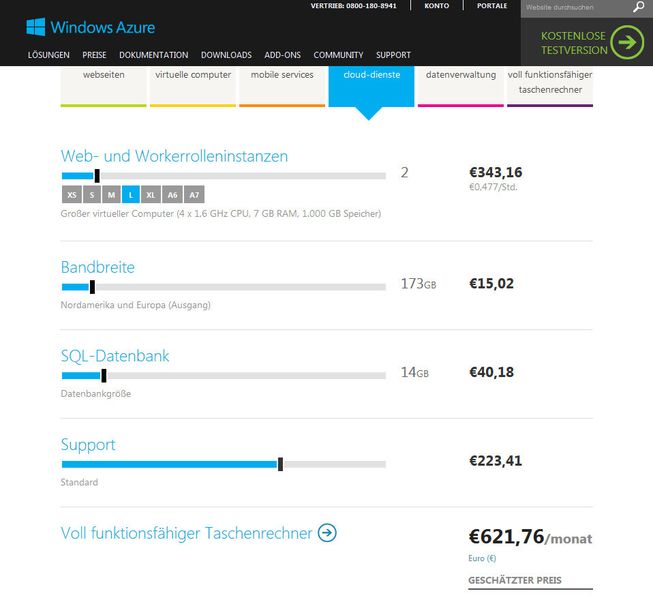Click the Web- und Workerrolleninstanzen heading
This screenshot has width=653, height=600.
[x=174, y=156]
